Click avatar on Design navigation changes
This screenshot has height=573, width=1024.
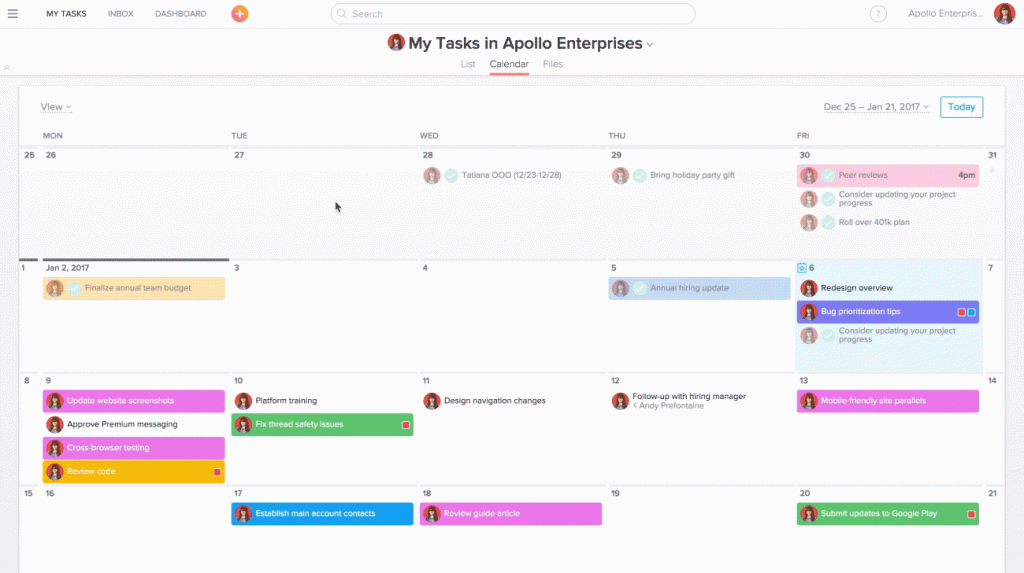coord(431,401)
